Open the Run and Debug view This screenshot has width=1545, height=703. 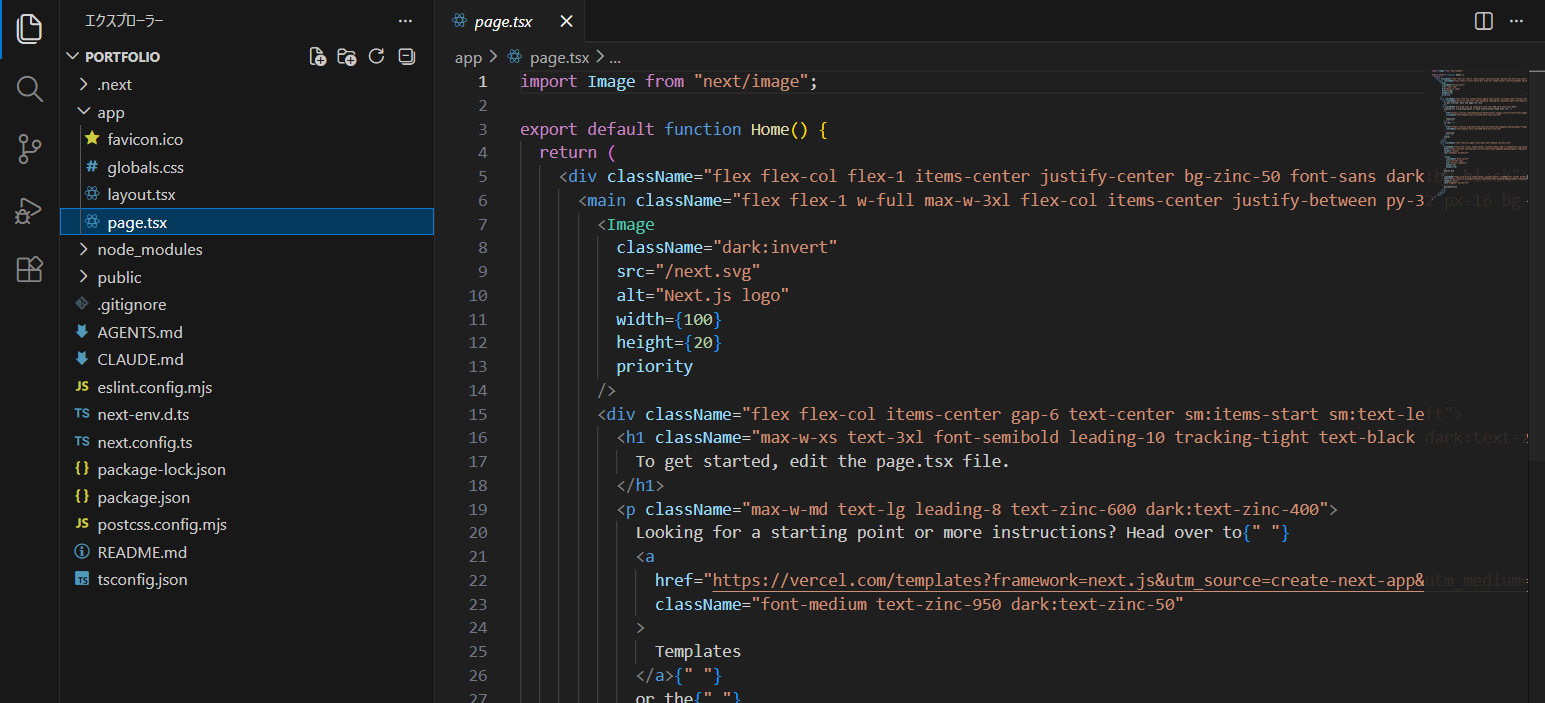[x=29, y=209]
